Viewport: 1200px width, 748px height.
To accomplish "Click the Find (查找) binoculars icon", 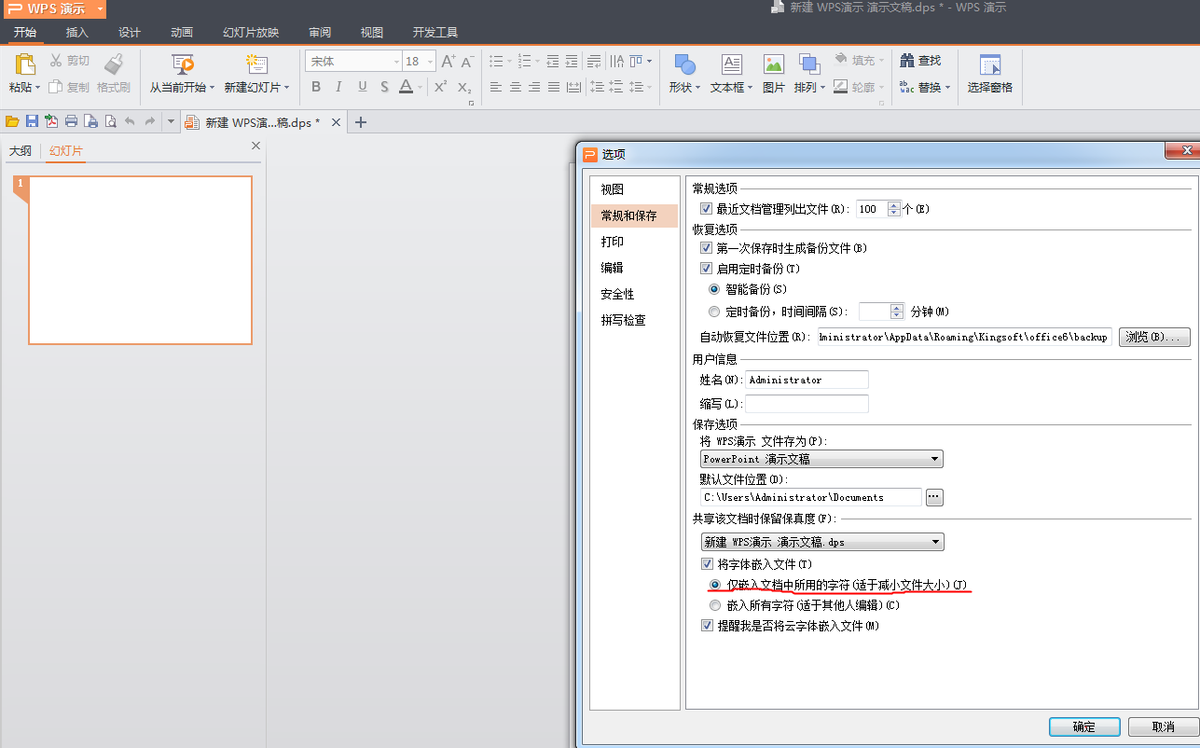I will pyautogui.click(x=908, y=61).
